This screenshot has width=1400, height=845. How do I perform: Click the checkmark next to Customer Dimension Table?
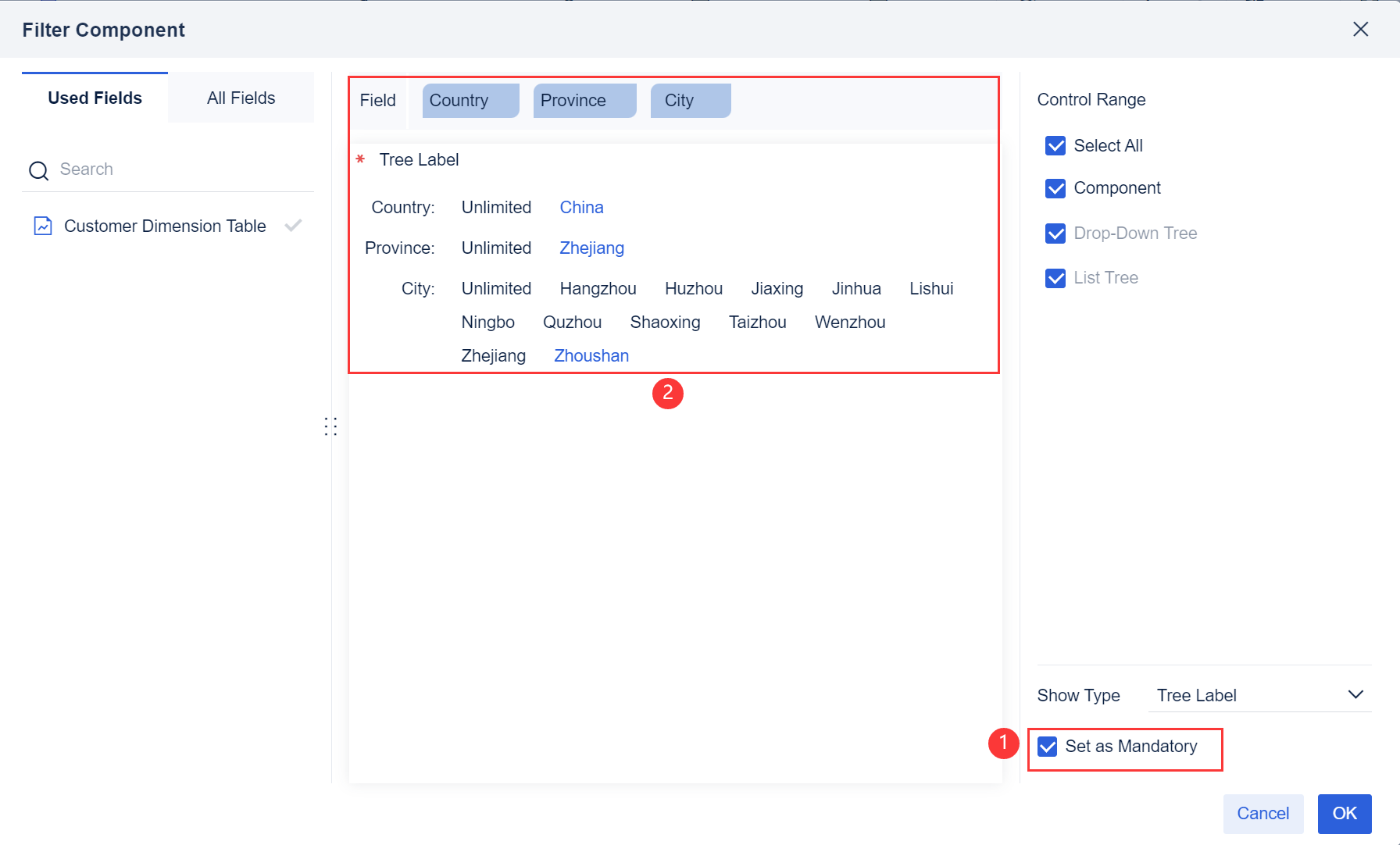pyautogui.click(x=294, y=225)
